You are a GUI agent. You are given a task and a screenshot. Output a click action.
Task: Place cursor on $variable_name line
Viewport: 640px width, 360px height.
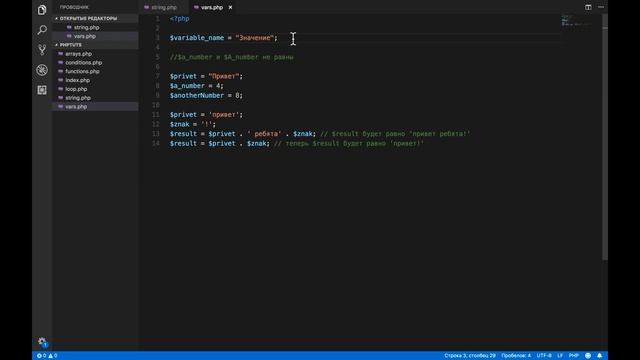click(x=224, y=38)
